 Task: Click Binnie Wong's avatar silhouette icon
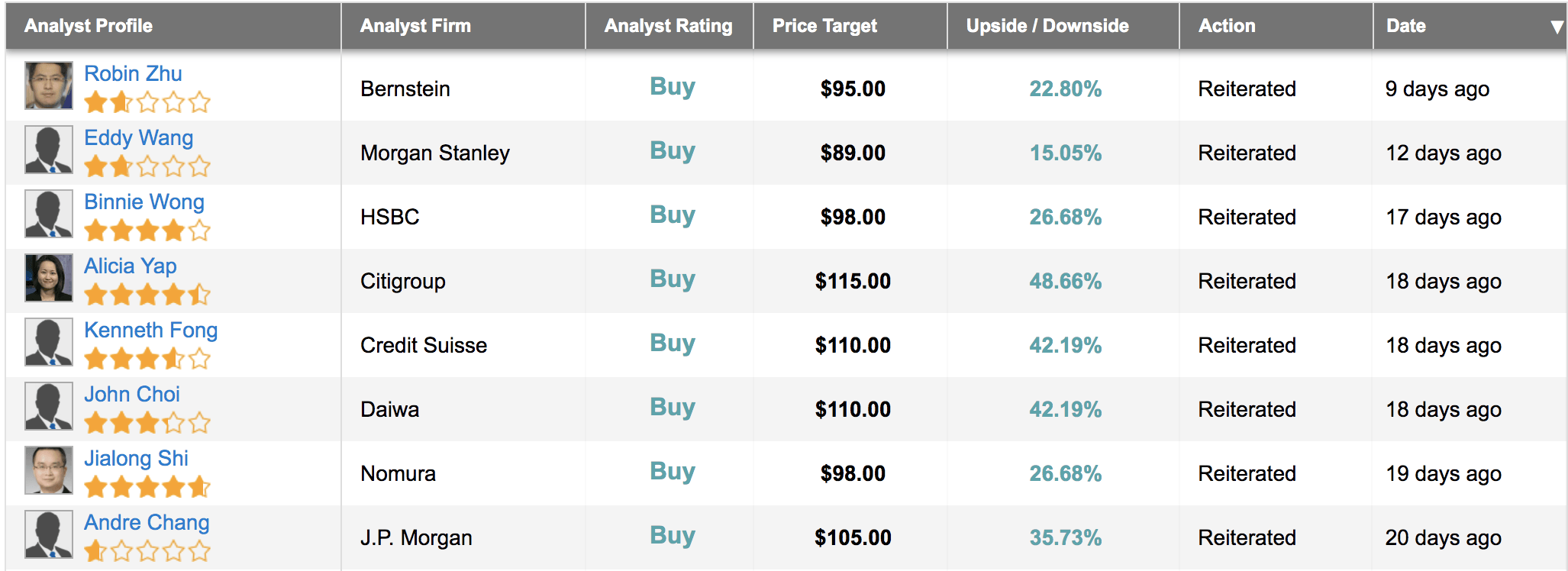click(x=49, y=214)
